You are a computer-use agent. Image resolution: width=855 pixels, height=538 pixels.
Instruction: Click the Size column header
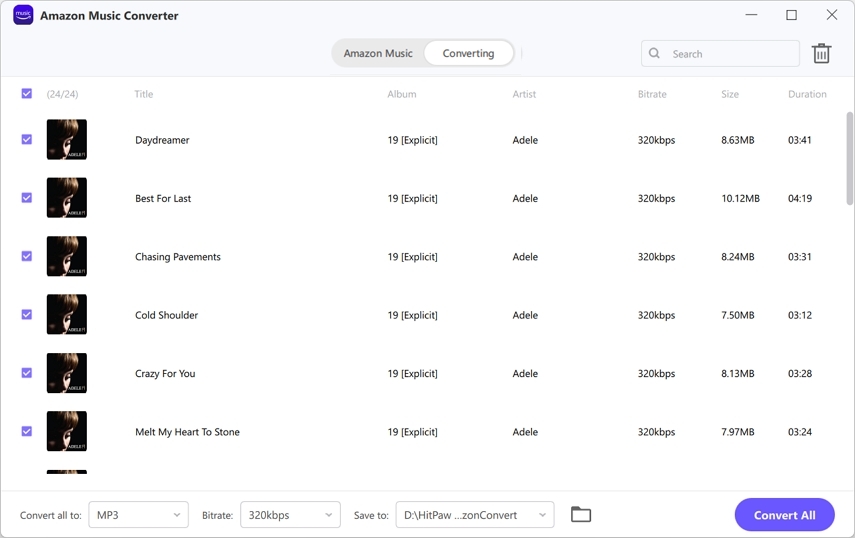[x=730, y=94]
